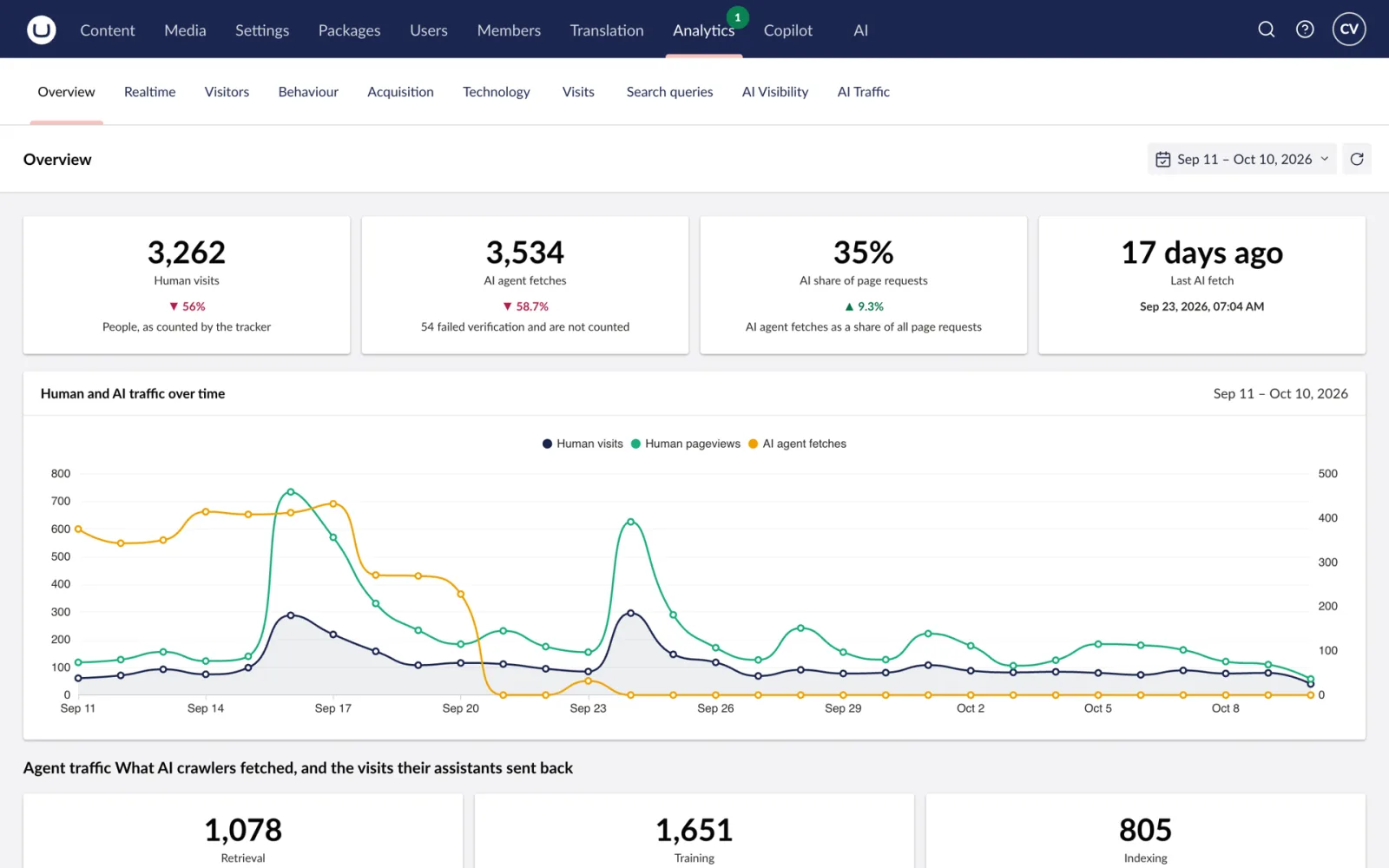Click the calendar icon in date picker
Screen dimensions: 1389x868
click(1163, 160)
